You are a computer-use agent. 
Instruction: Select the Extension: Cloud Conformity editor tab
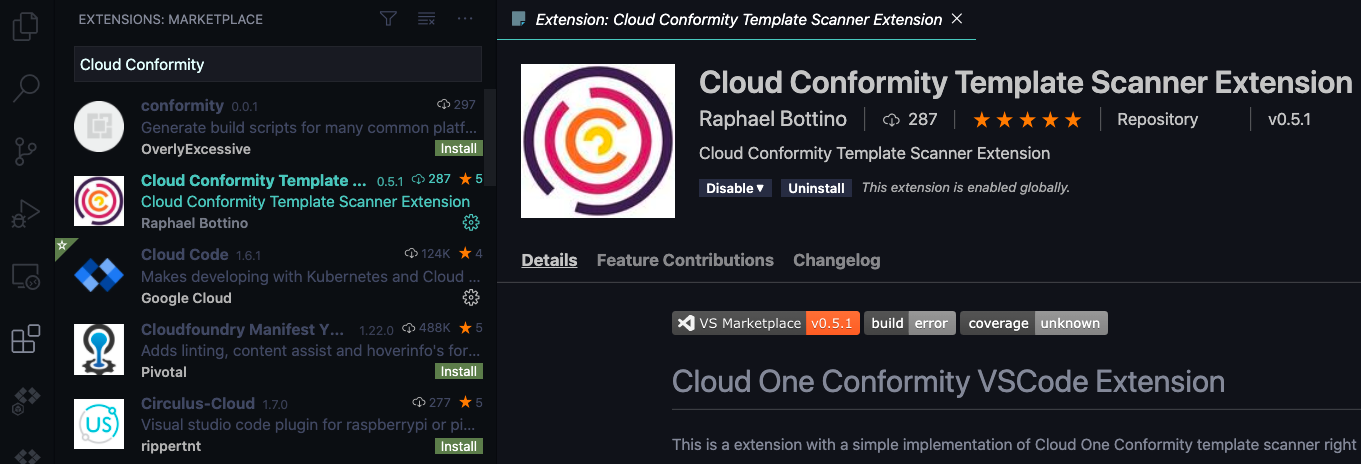click(739, 19)
